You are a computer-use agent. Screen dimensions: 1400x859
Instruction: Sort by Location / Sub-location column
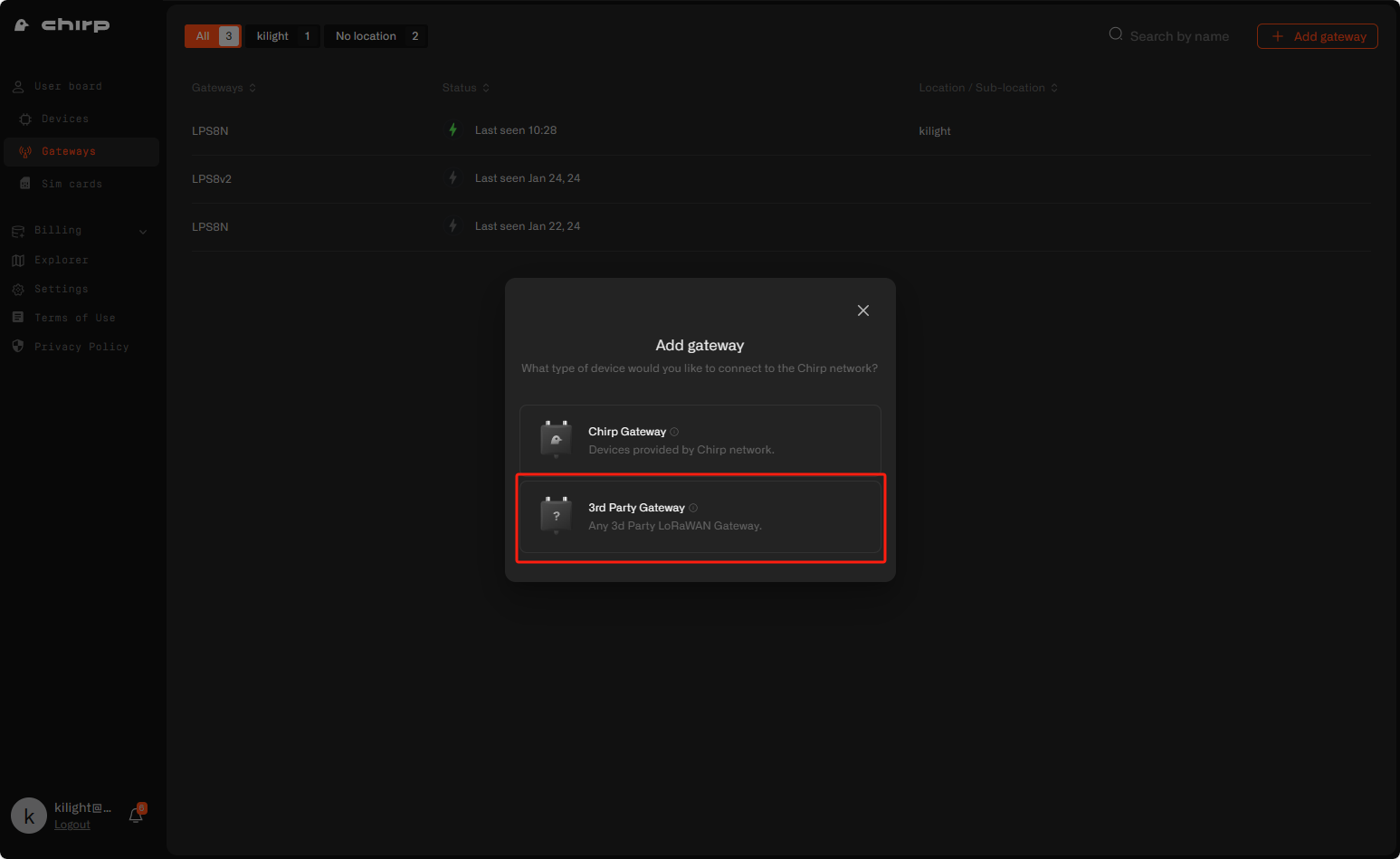[988, 88]
